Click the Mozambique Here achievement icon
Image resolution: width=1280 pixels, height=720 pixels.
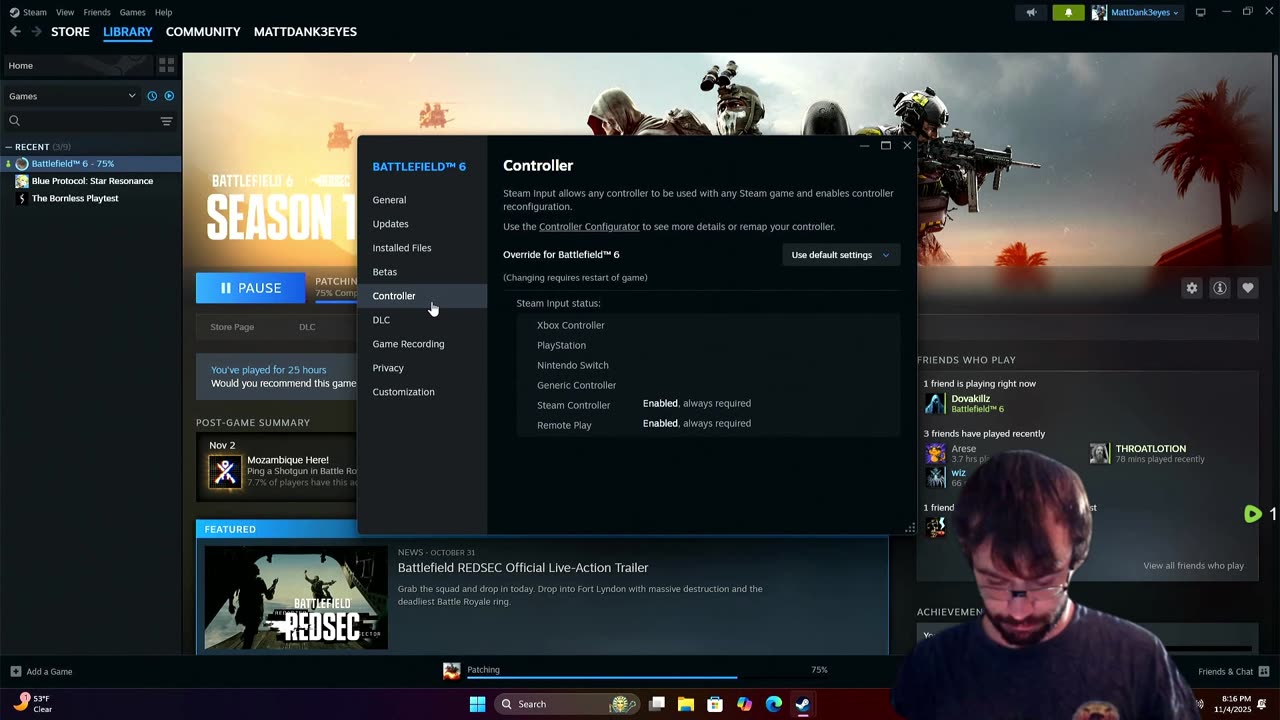tap(225, 472)
